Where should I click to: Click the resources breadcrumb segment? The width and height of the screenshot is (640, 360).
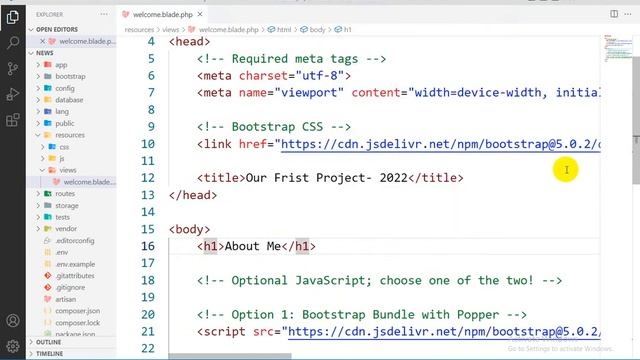tap(139, 30)
